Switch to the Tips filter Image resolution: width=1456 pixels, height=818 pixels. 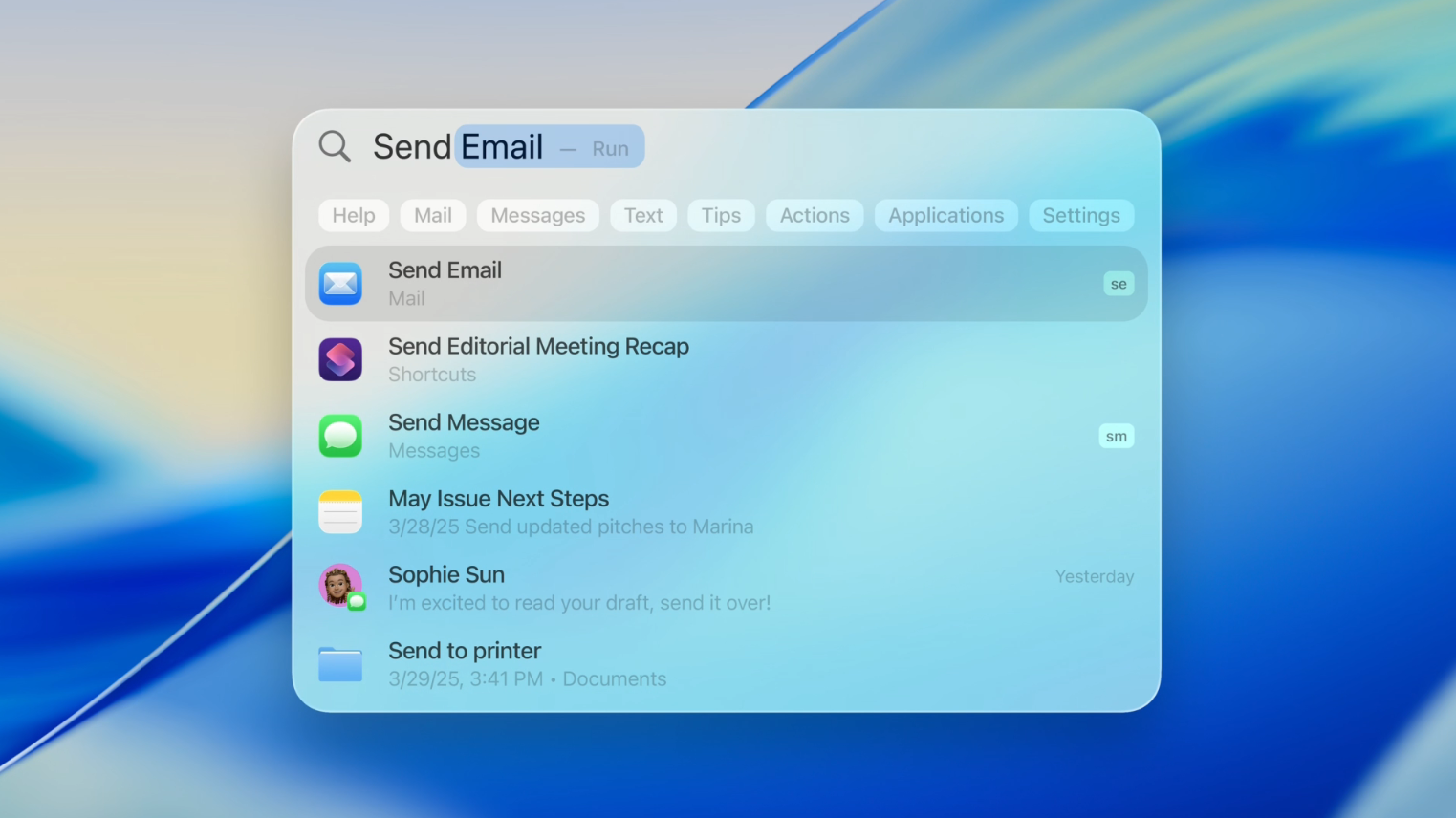coord(721,216)
